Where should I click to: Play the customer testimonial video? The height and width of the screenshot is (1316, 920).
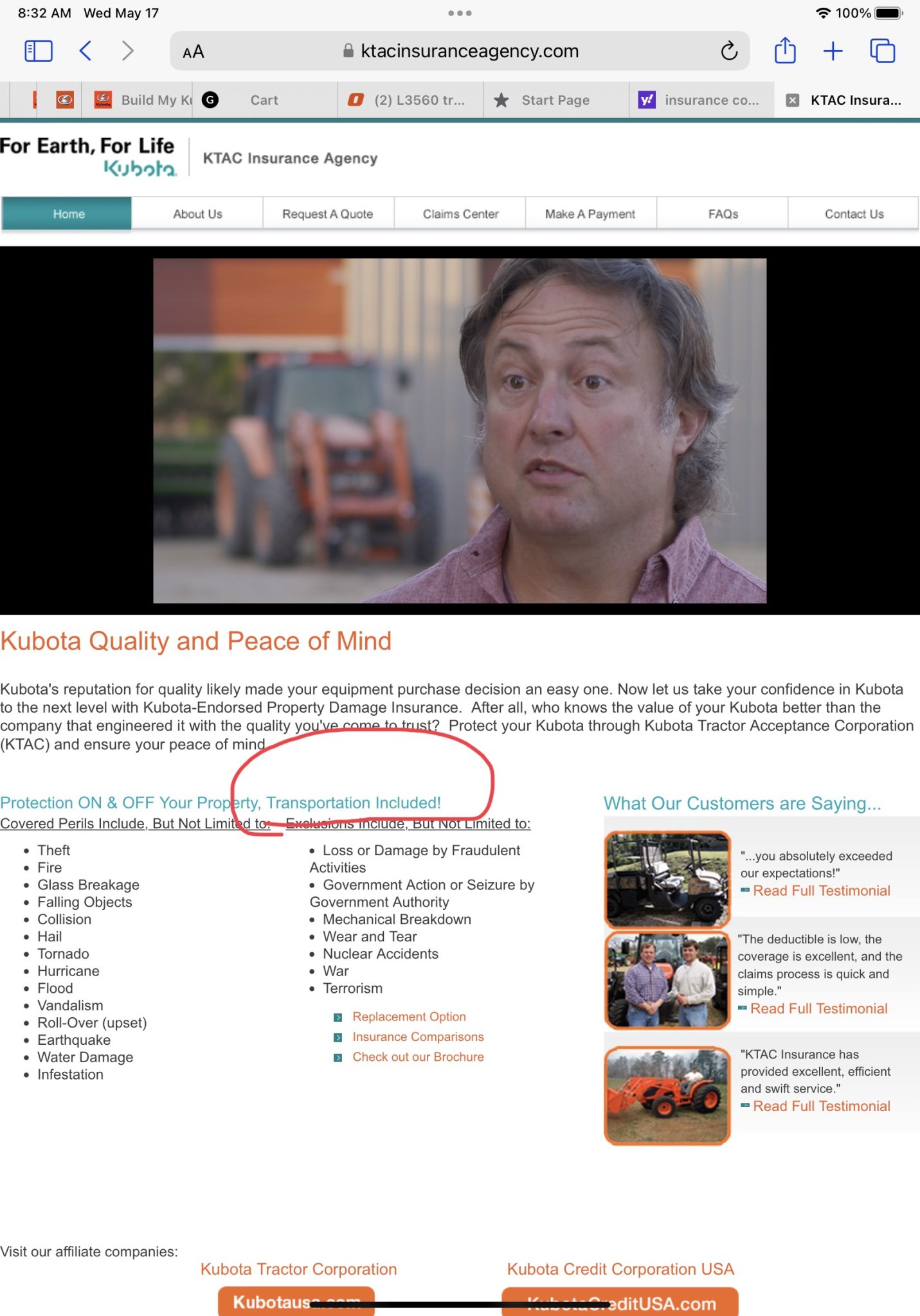pyautogui.click(x=460, y=431)
